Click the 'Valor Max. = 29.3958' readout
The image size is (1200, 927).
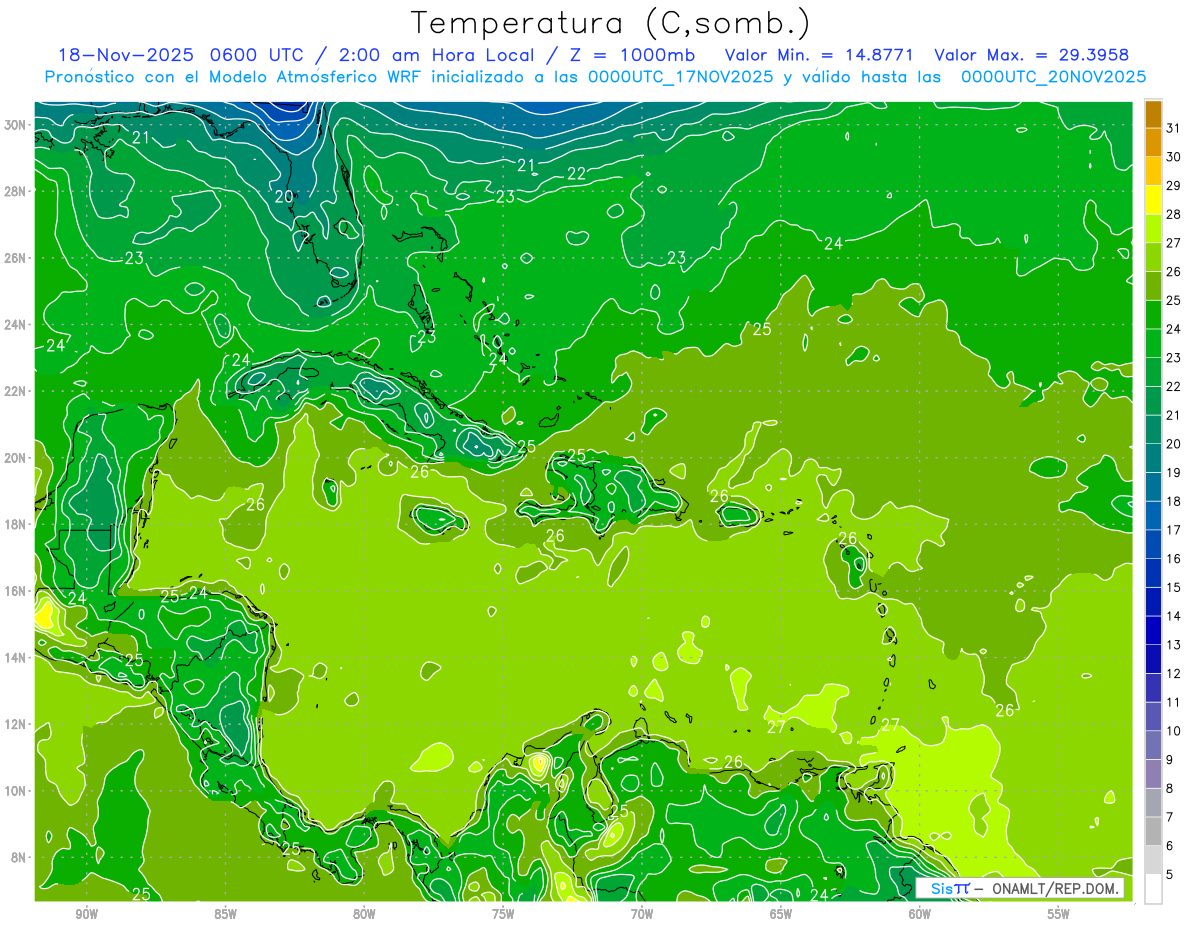(1031, 55)
